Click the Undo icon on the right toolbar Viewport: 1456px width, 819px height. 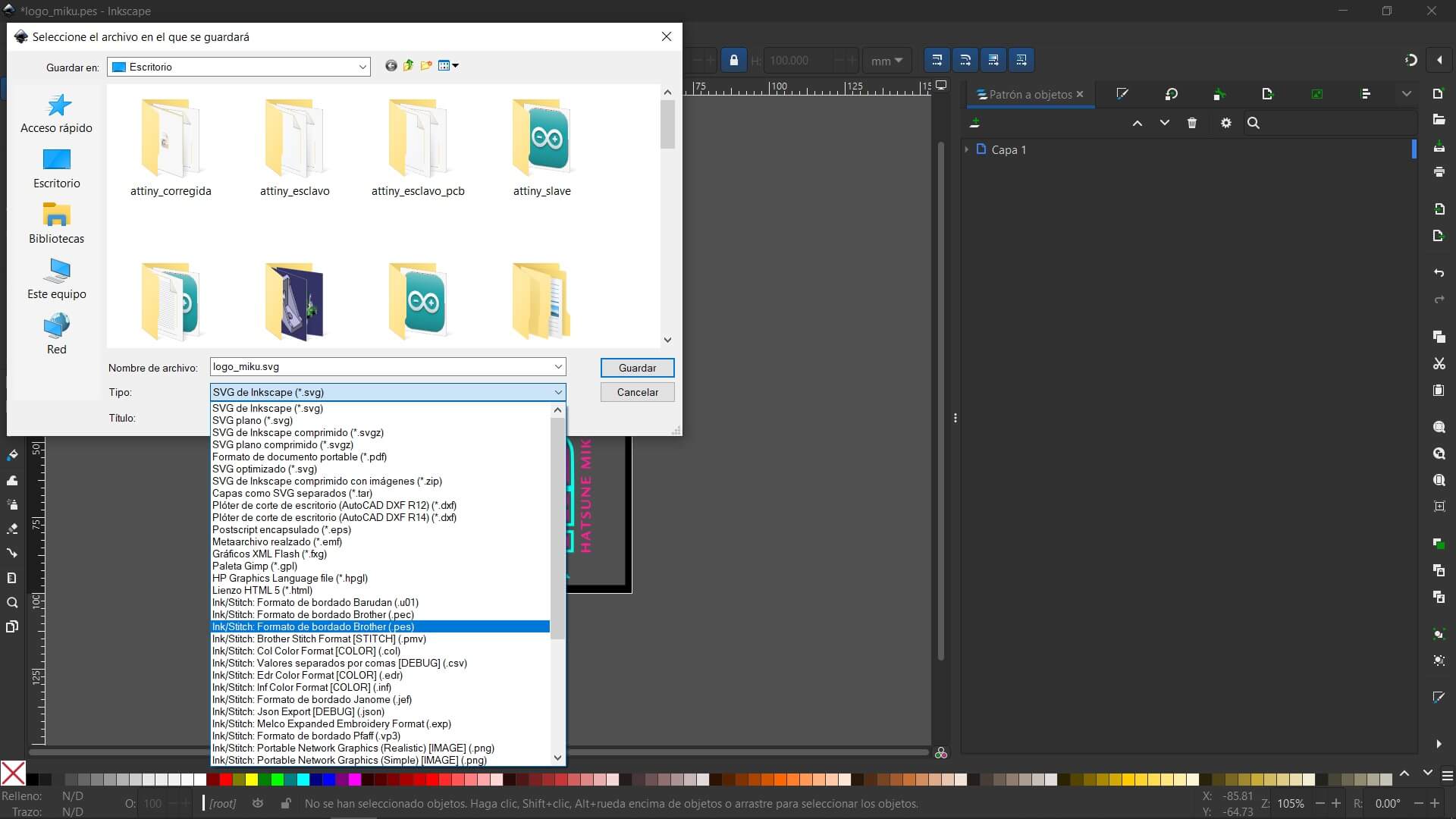(1439, 273)
